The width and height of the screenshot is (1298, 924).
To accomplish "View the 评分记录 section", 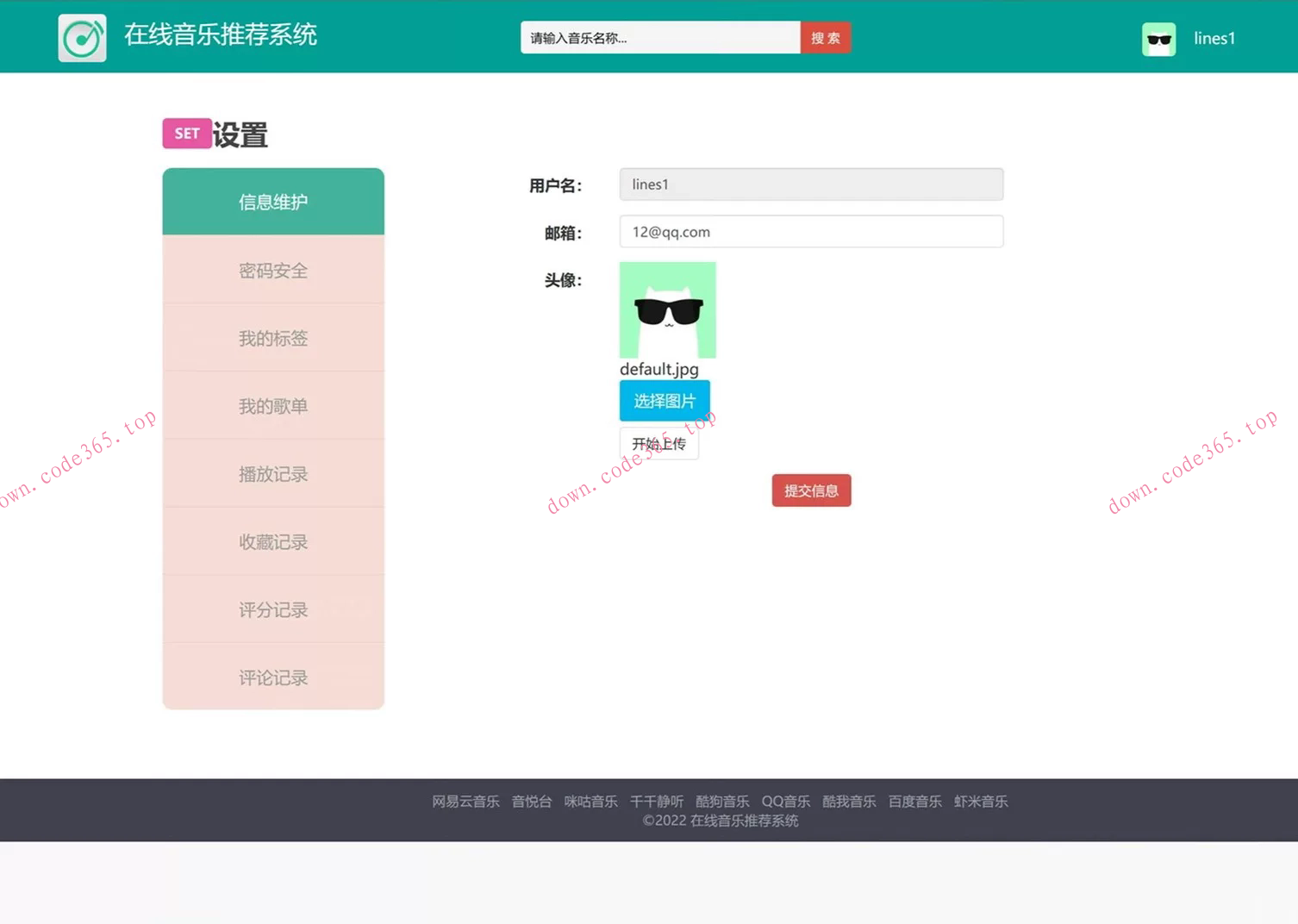I will click(272, 609).
